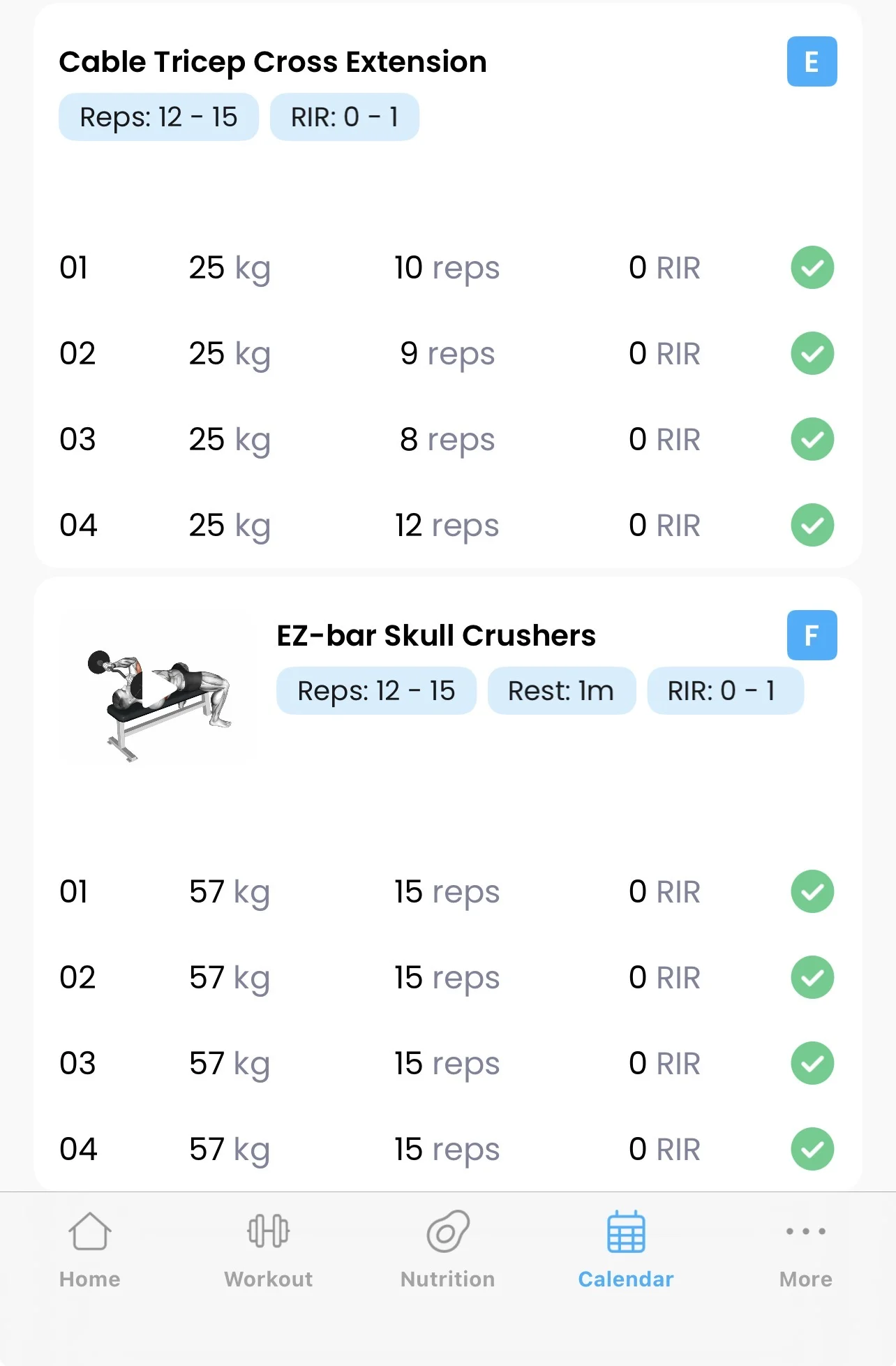
Task: Tap the blue F exercise badge
Action: pos(812,635)
